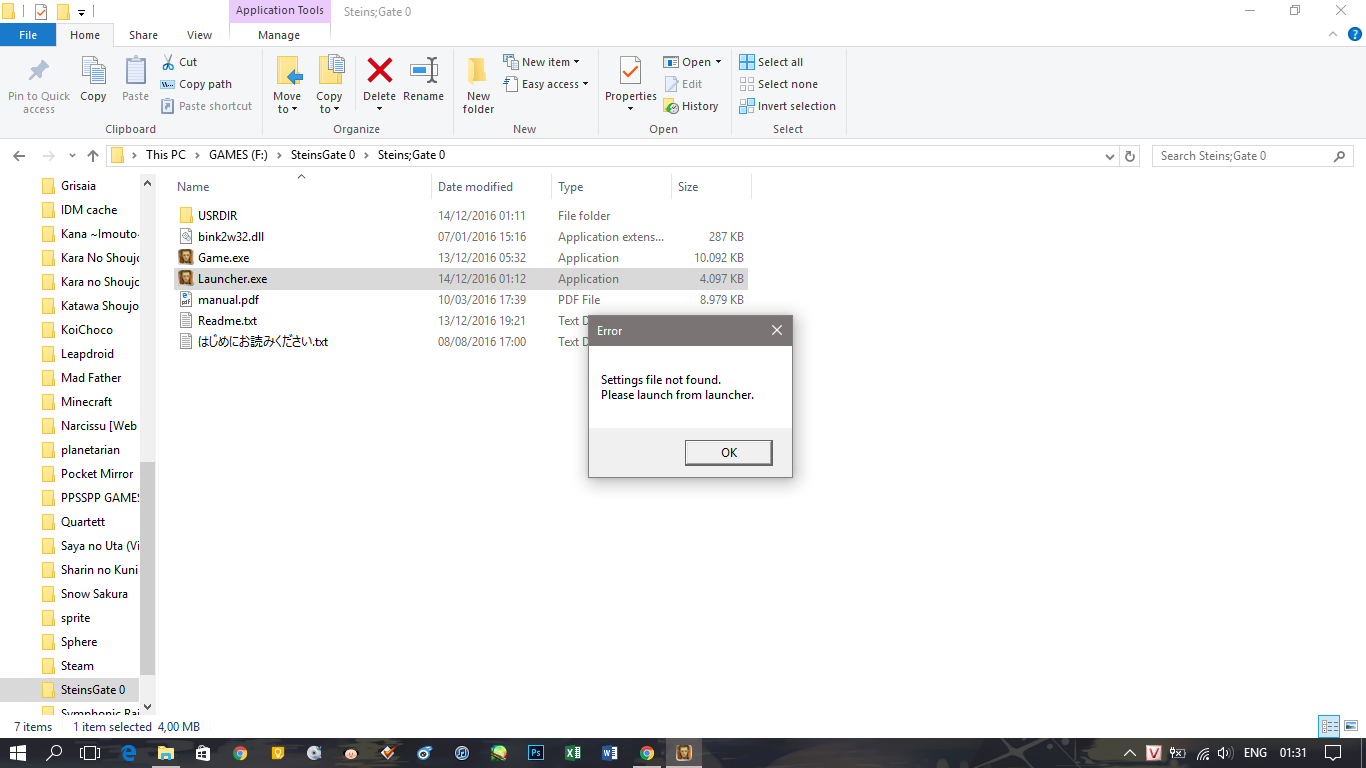Open the File tab
The width and height of the screenshot is (1366, 768).
point(28,35)
